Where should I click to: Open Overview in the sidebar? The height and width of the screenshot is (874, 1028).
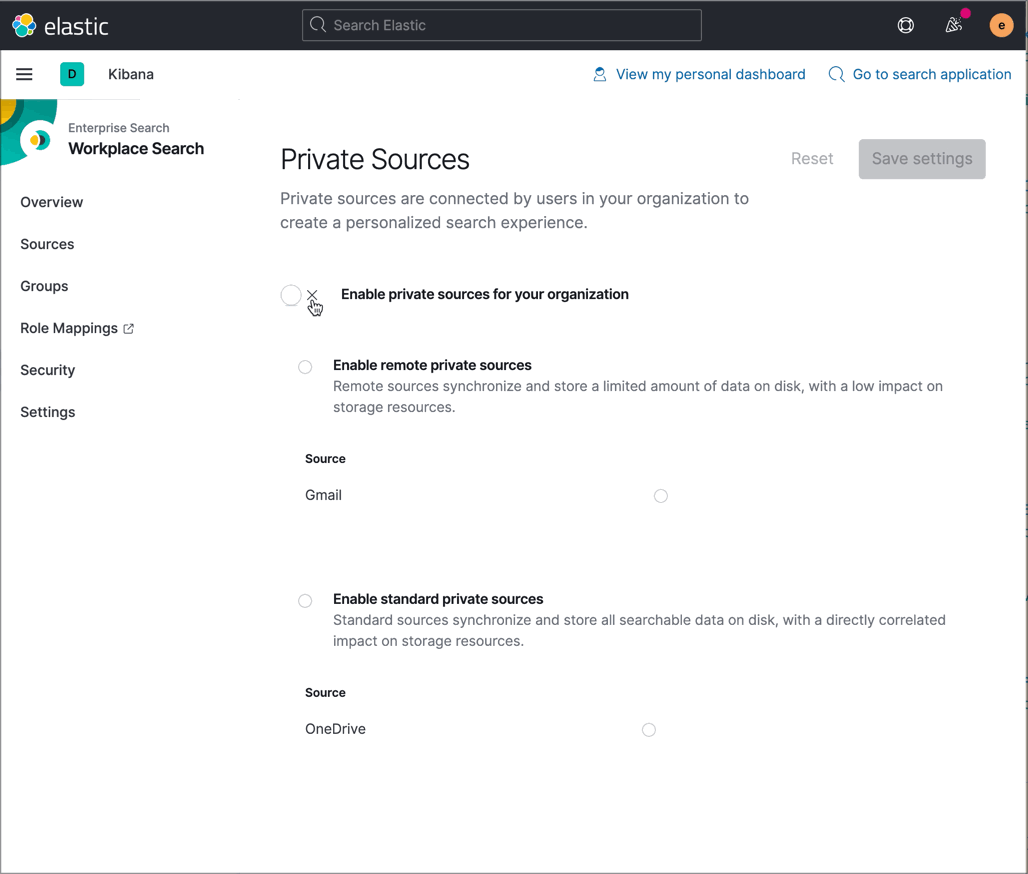click(52, 202)
